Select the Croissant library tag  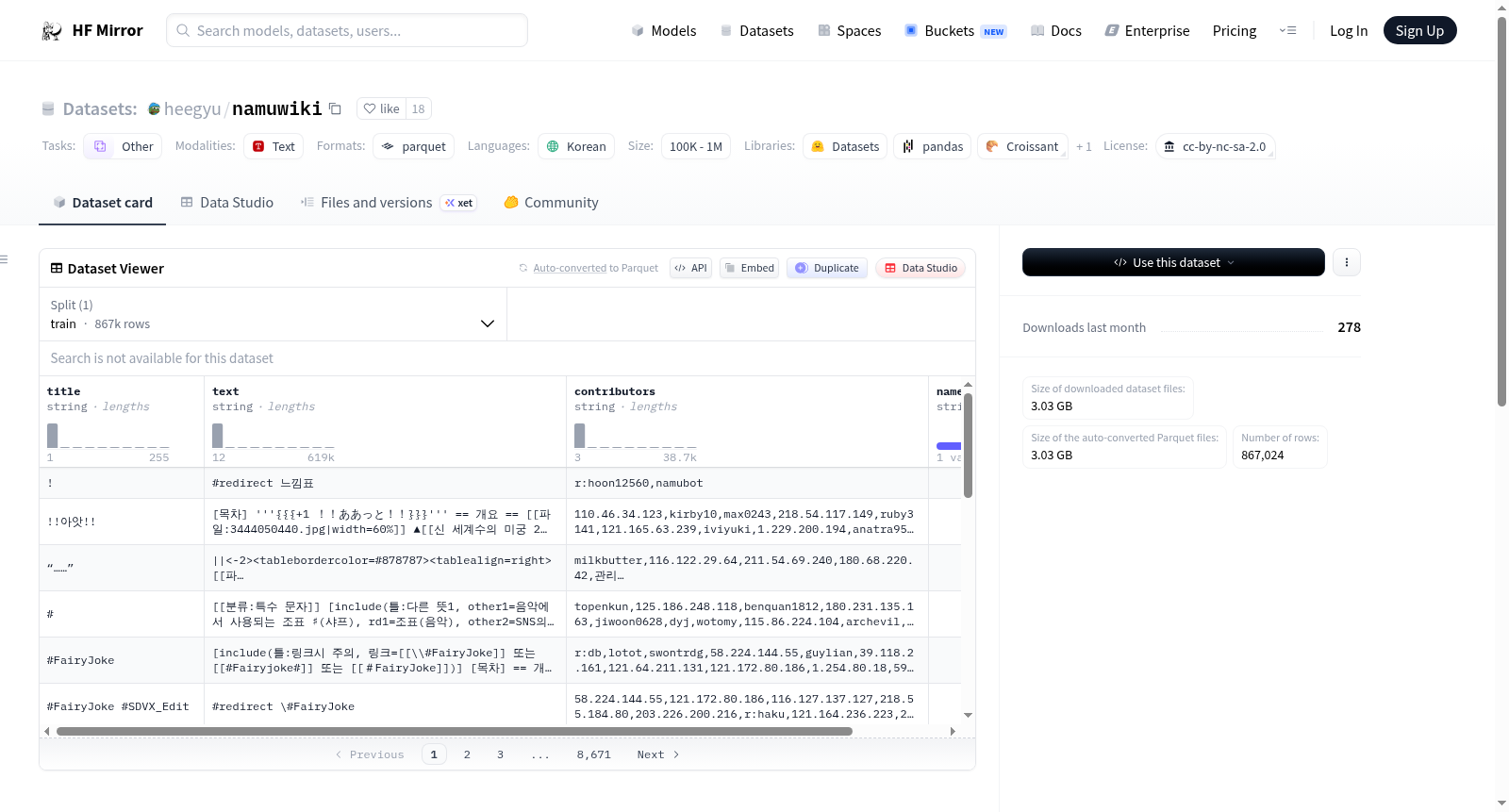(1022, 146)
